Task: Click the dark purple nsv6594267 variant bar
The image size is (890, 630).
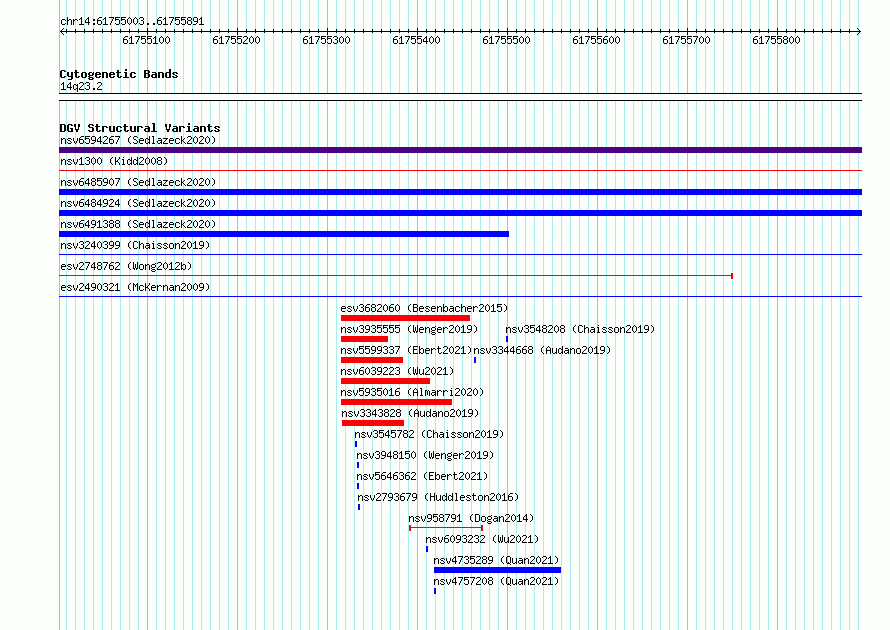Action: (460, 150)
